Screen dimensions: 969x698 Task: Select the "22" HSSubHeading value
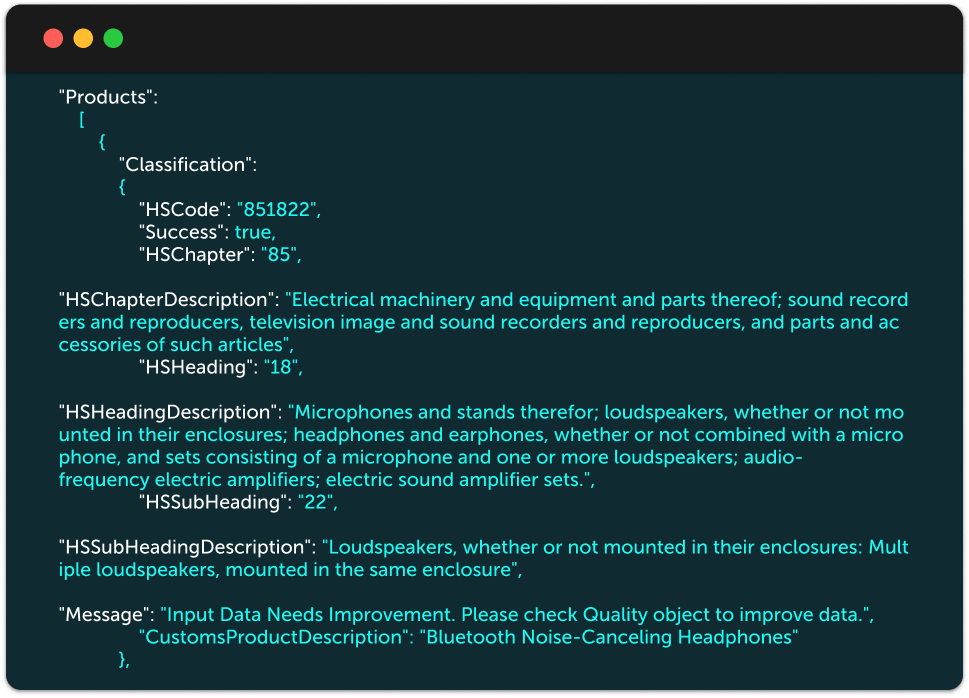318,502
